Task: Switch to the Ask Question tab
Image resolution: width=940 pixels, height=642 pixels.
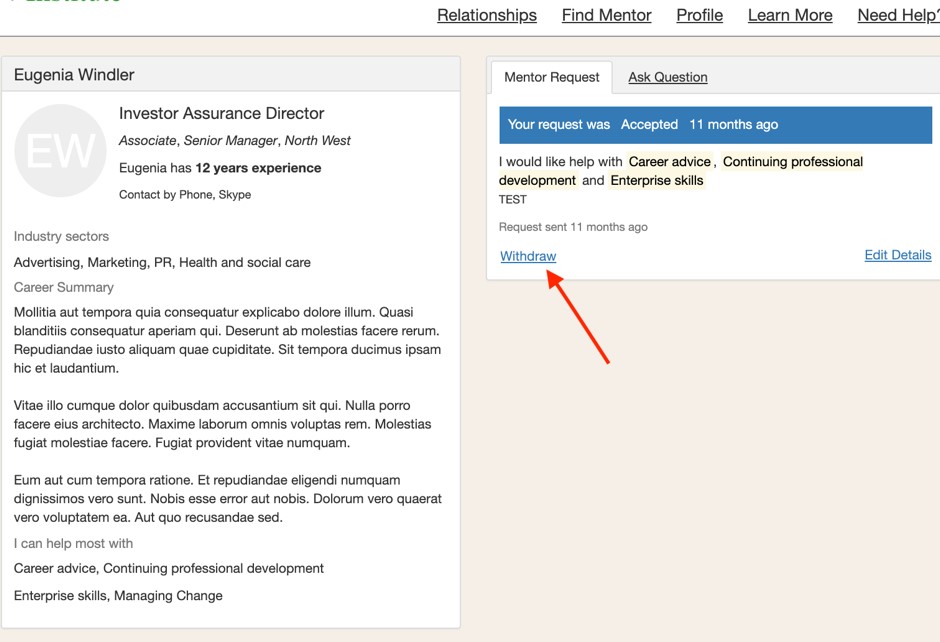Action: click(x=667, y=77)
